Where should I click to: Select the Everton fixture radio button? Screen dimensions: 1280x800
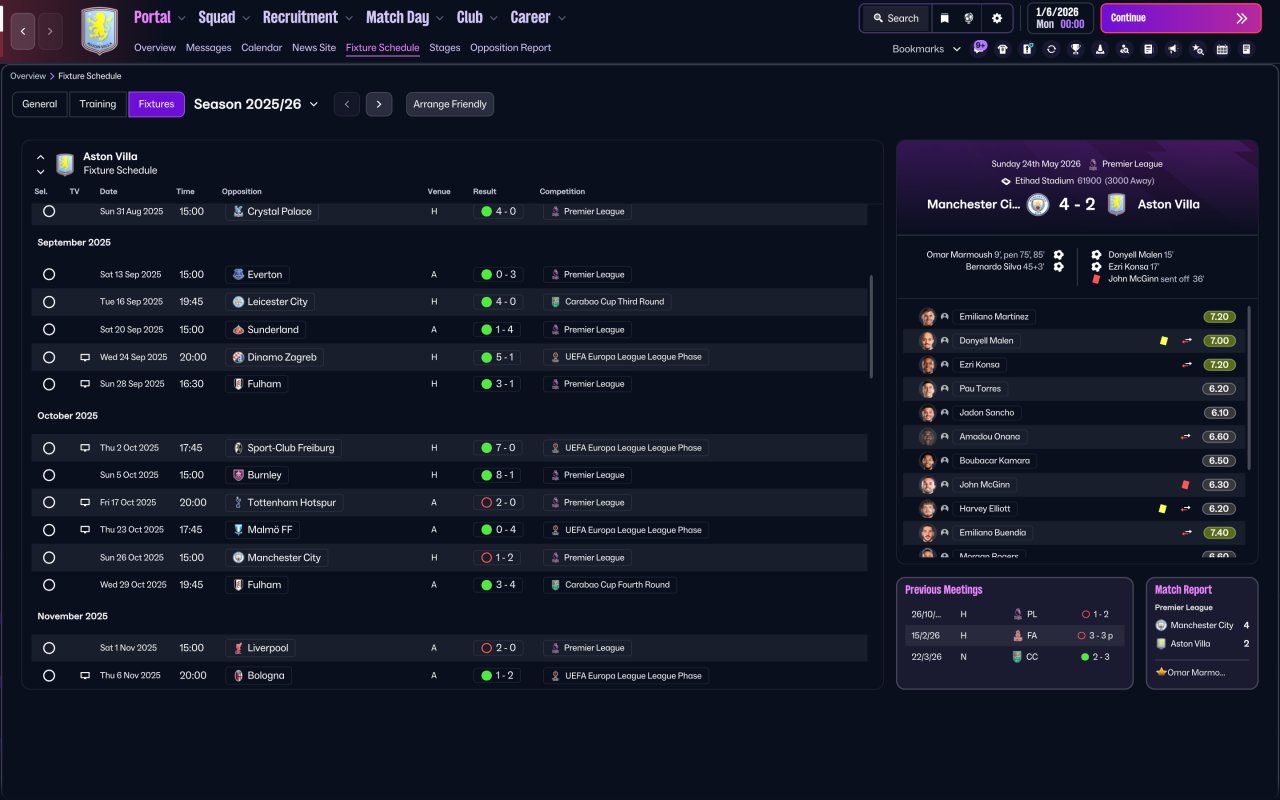click(49, 275)
